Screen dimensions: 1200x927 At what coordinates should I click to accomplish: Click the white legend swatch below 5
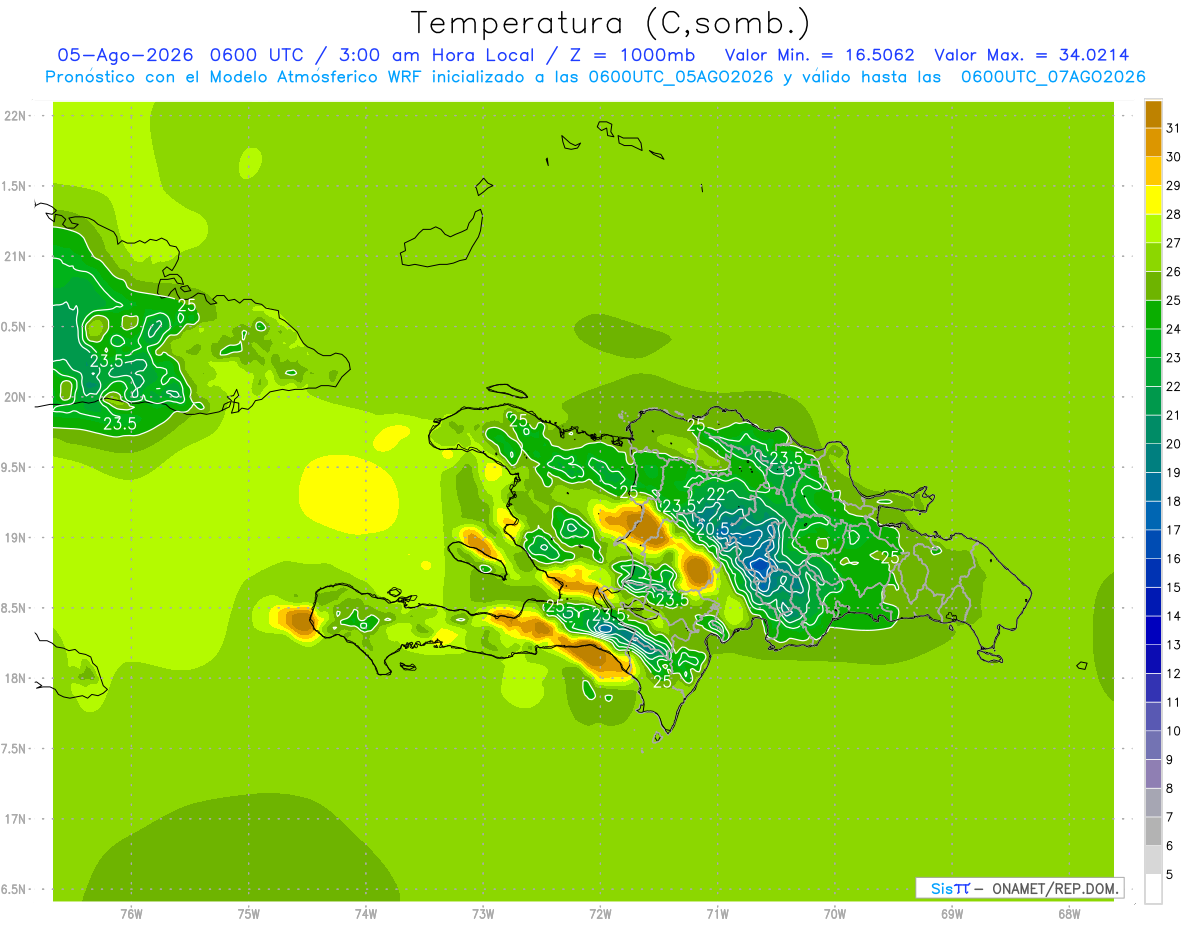[1153, 888]
